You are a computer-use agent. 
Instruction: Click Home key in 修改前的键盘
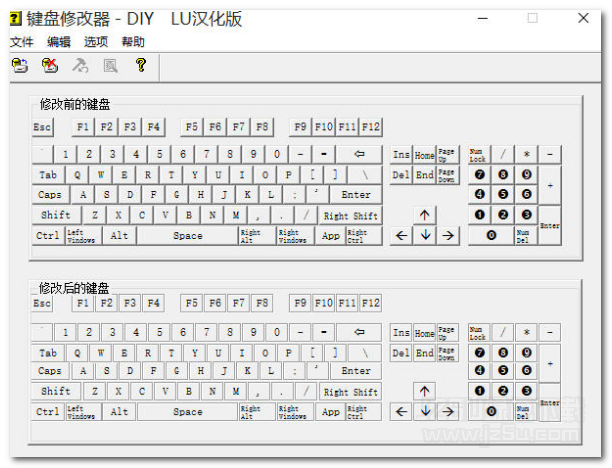pyautogui.click(x=425, y=155)
